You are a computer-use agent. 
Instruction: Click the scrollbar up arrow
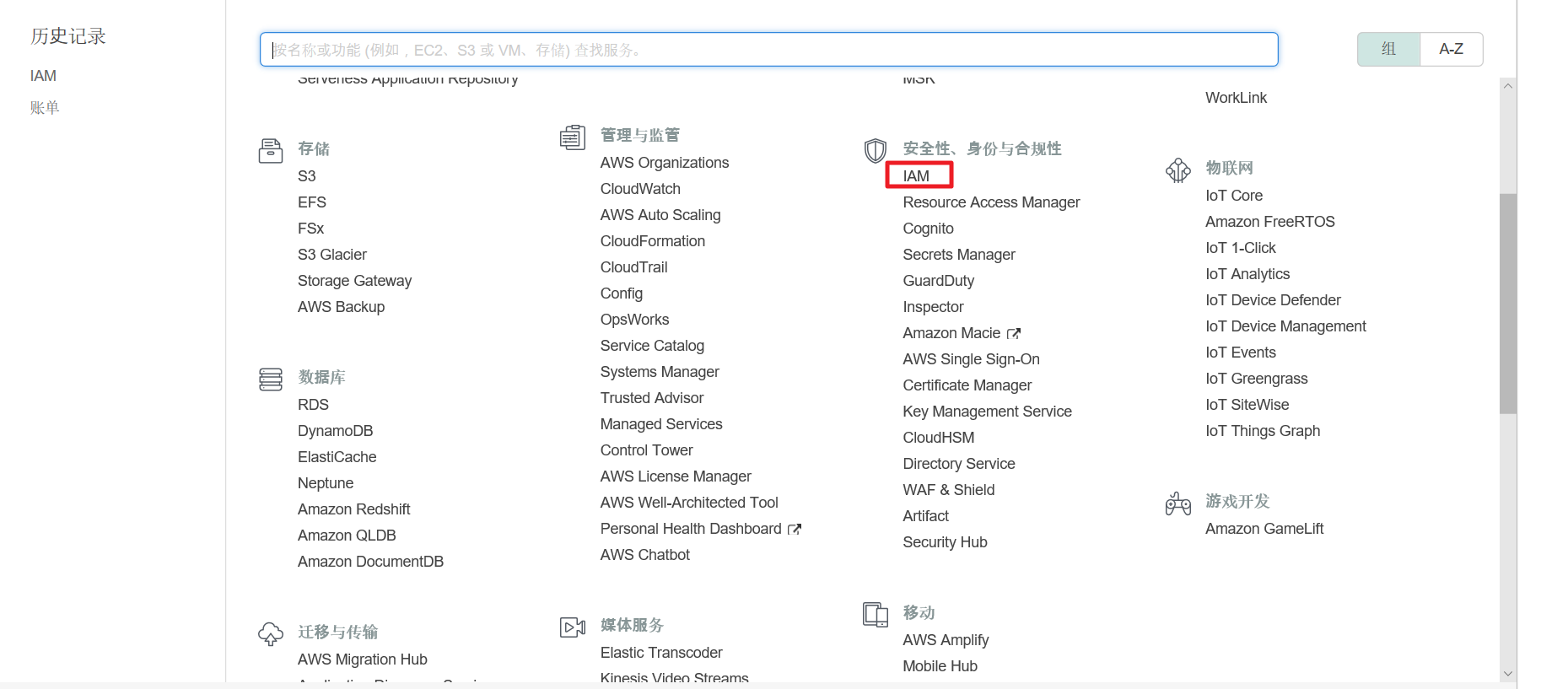tap(1507, 86)
